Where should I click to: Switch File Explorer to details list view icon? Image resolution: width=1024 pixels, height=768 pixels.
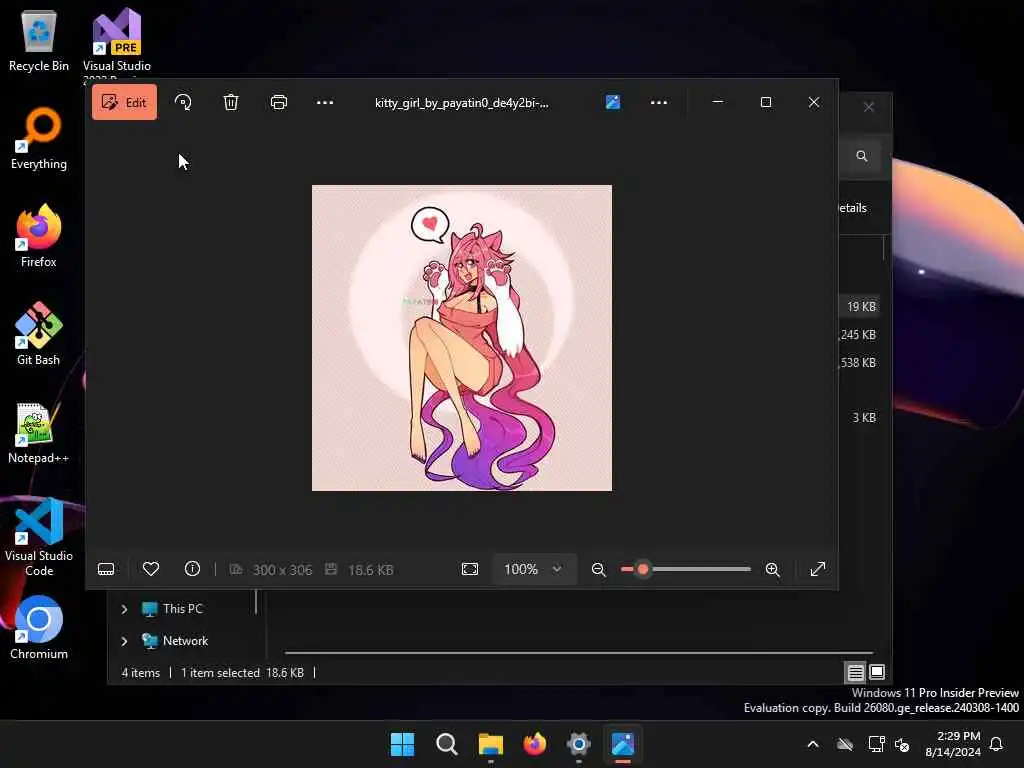pyautogui.click(x=856, y=672)
